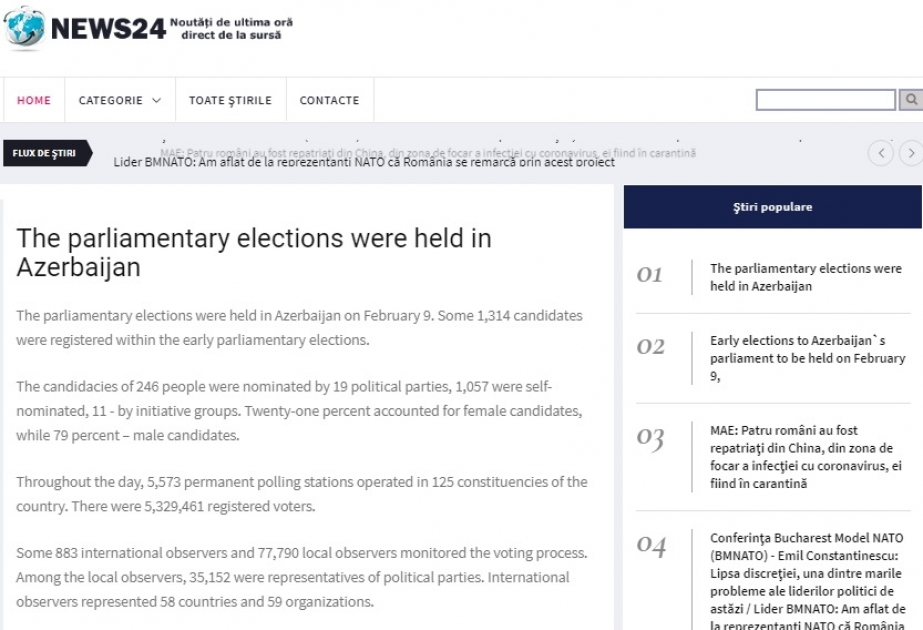Click the paragraph about 883 international observers
923x630 pixels.
[x=301, y=577]
